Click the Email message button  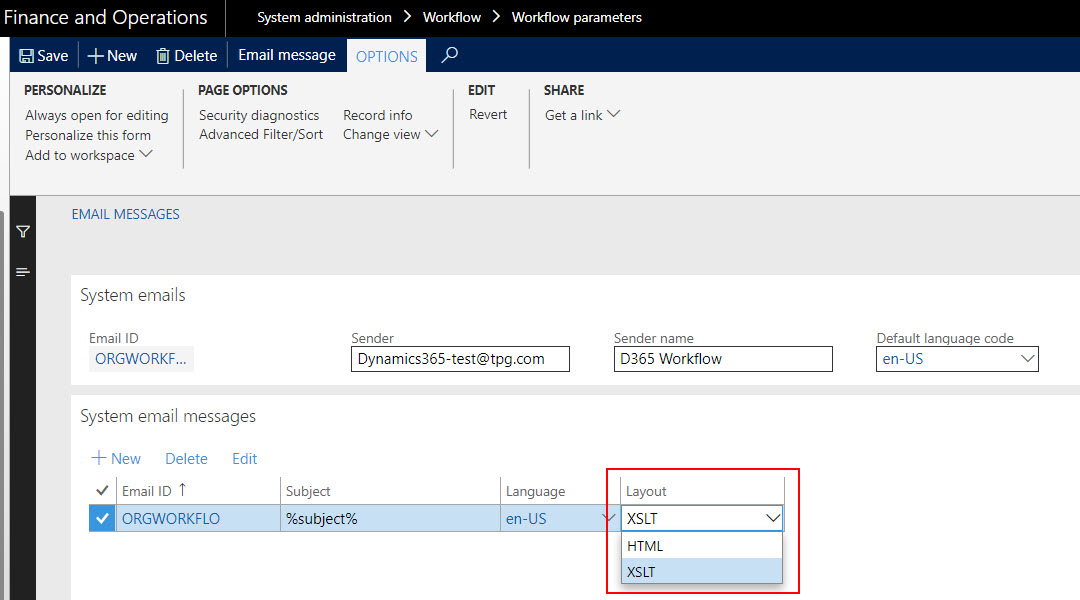[x=286, y=55]
